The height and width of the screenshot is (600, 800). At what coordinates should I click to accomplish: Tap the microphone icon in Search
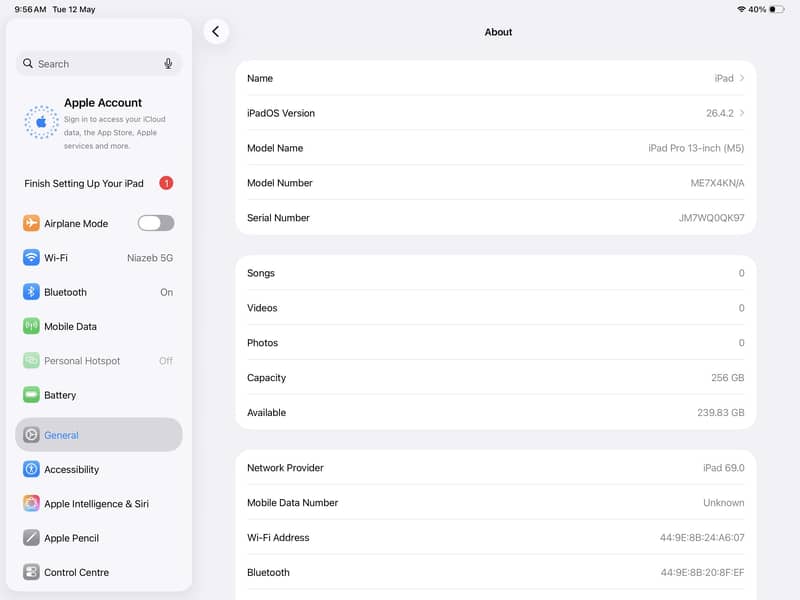(x=168, y=64)
